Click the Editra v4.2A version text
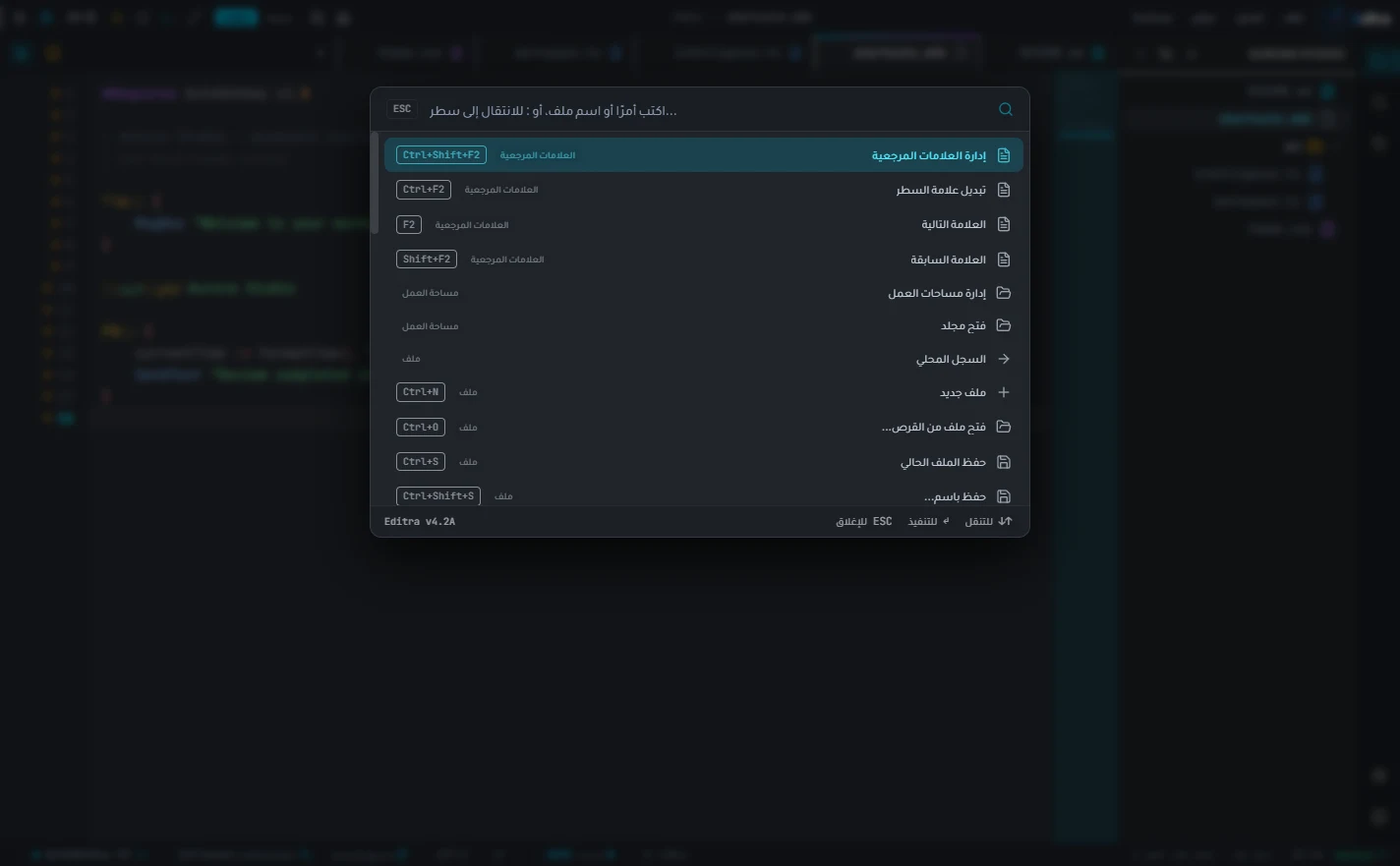This screenshot has width=1400, height=866. pos(420,522)
